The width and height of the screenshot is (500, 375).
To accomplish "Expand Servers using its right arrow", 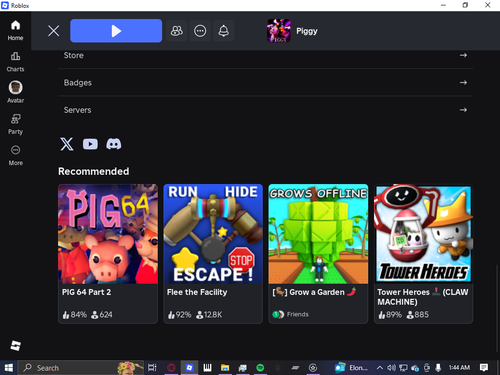I will coord(463,110).
